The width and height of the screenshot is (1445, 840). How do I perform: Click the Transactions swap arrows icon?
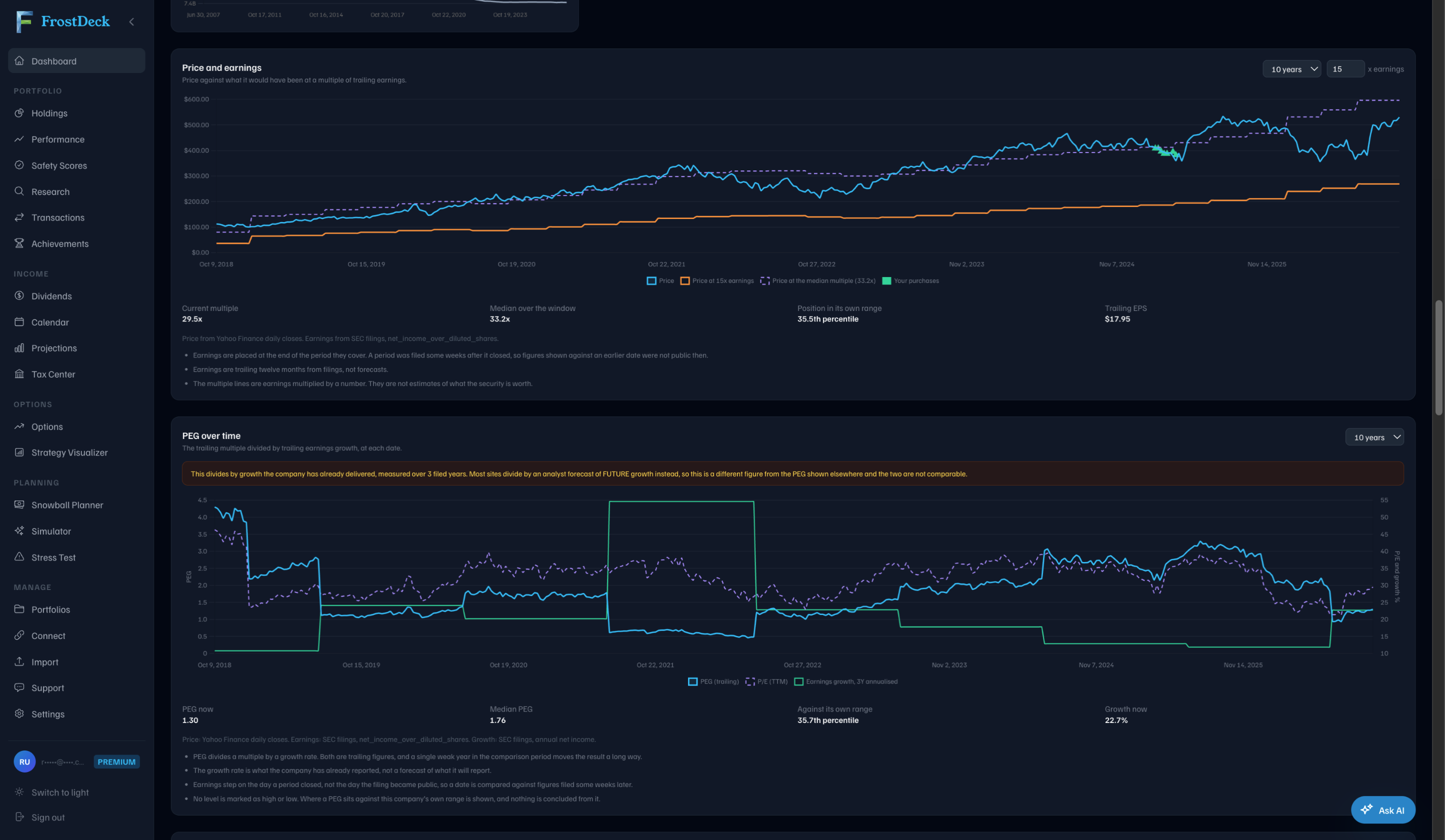tap(19, 217)
